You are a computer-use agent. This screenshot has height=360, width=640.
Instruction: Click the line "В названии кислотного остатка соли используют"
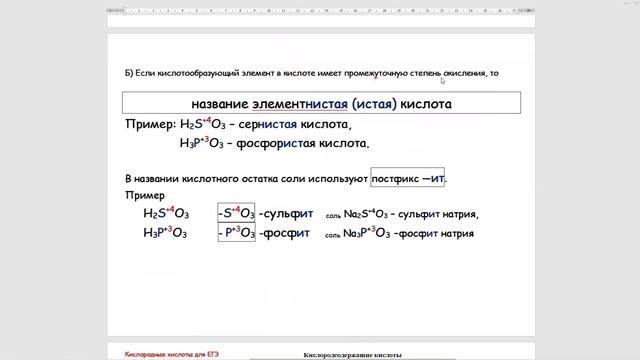(247, 179)
